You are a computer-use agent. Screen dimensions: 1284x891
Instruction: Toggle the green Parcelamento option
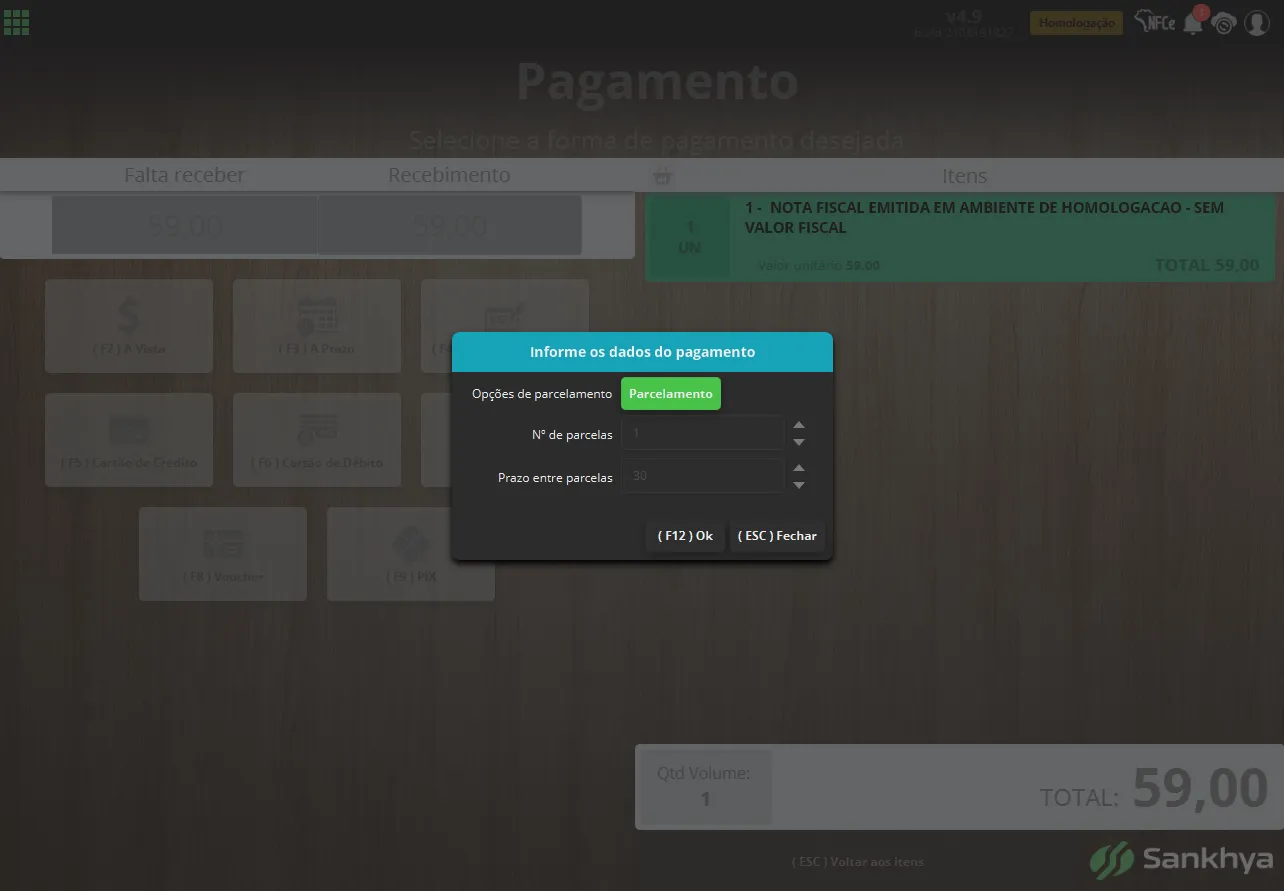click(x=671, y=394)
